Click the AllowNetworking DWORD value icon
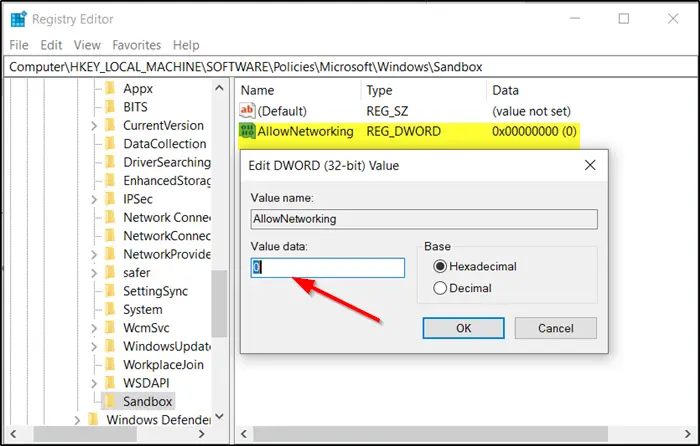The image size is (700, 446). [247, 131]
